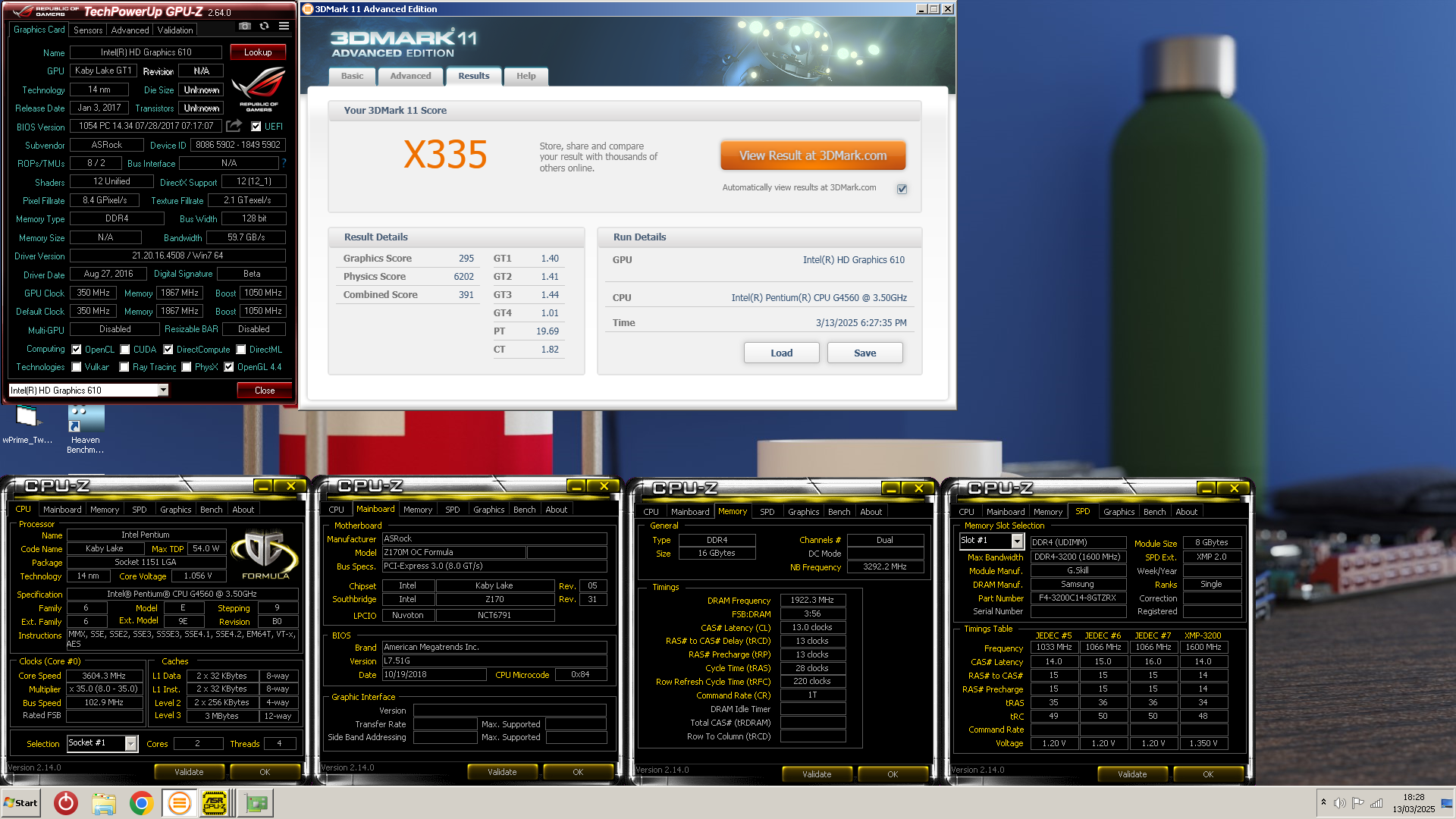Toggle the OpenCL checkbox
The height and width of the screenshot is (819, 1456).
point(76,350)
